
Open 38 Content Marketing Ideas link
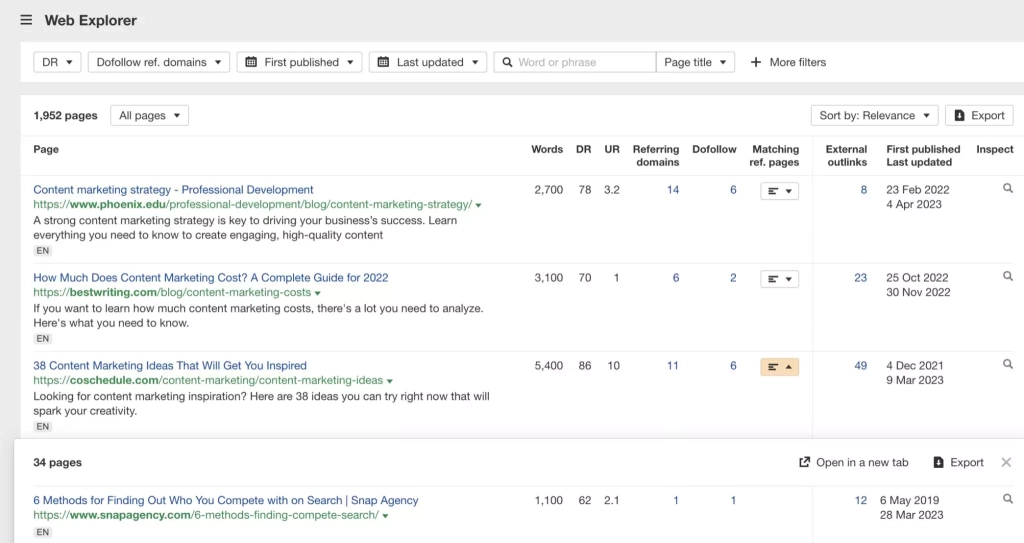pos(170,365)
